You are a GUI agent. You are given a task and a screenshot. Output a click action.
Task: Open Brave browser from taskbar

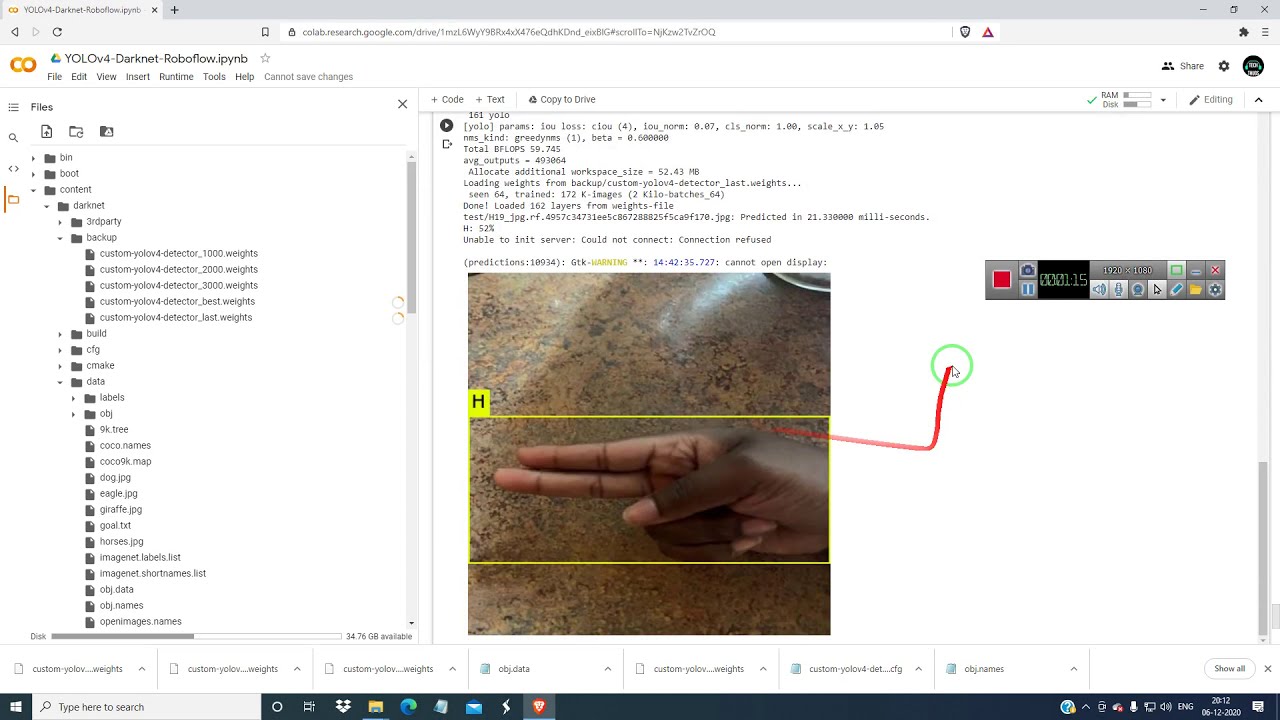pos(539,707)
